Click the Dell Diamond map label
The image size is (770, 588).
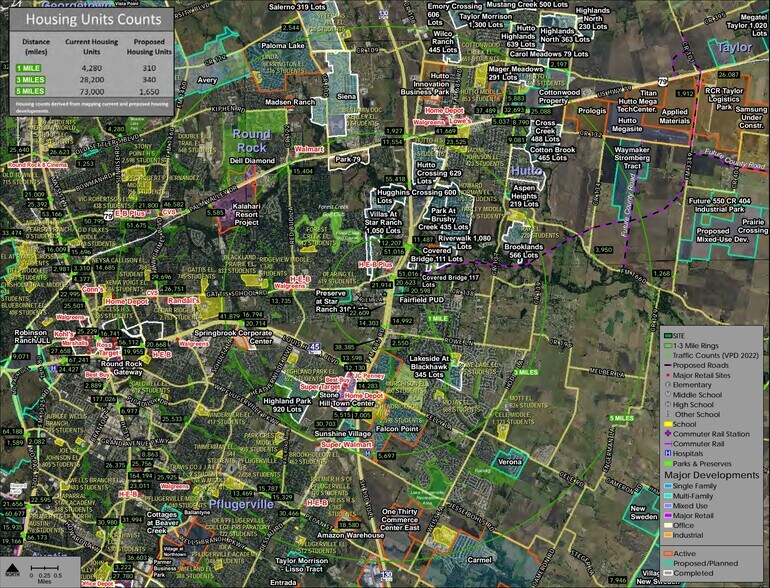pos(251,160)
